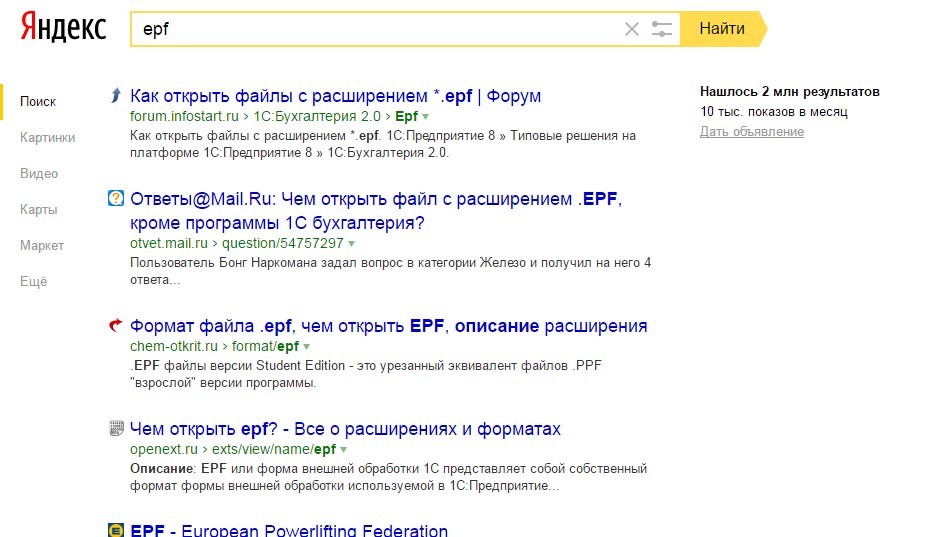Open 'Как открыть файлы с расширением *.epf' result

coord(336,96)
